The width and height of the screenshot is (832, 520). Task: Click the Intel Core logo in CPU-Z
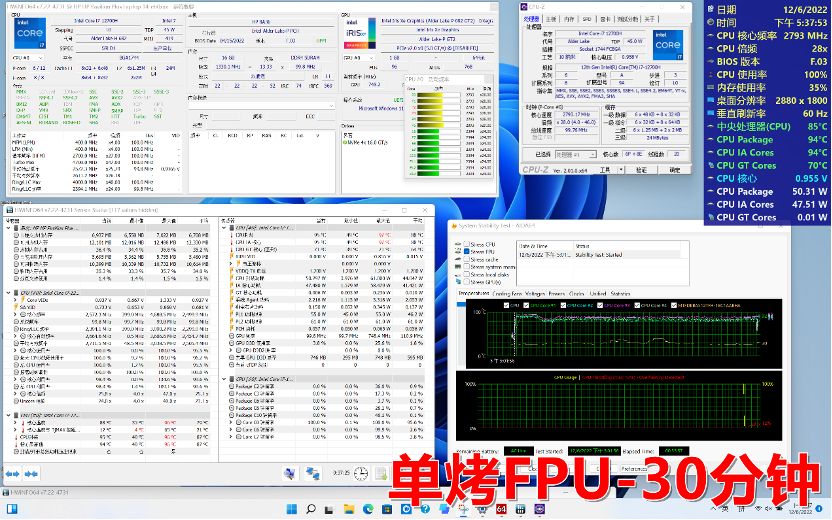pyautogui.click(x=668, y=45)
